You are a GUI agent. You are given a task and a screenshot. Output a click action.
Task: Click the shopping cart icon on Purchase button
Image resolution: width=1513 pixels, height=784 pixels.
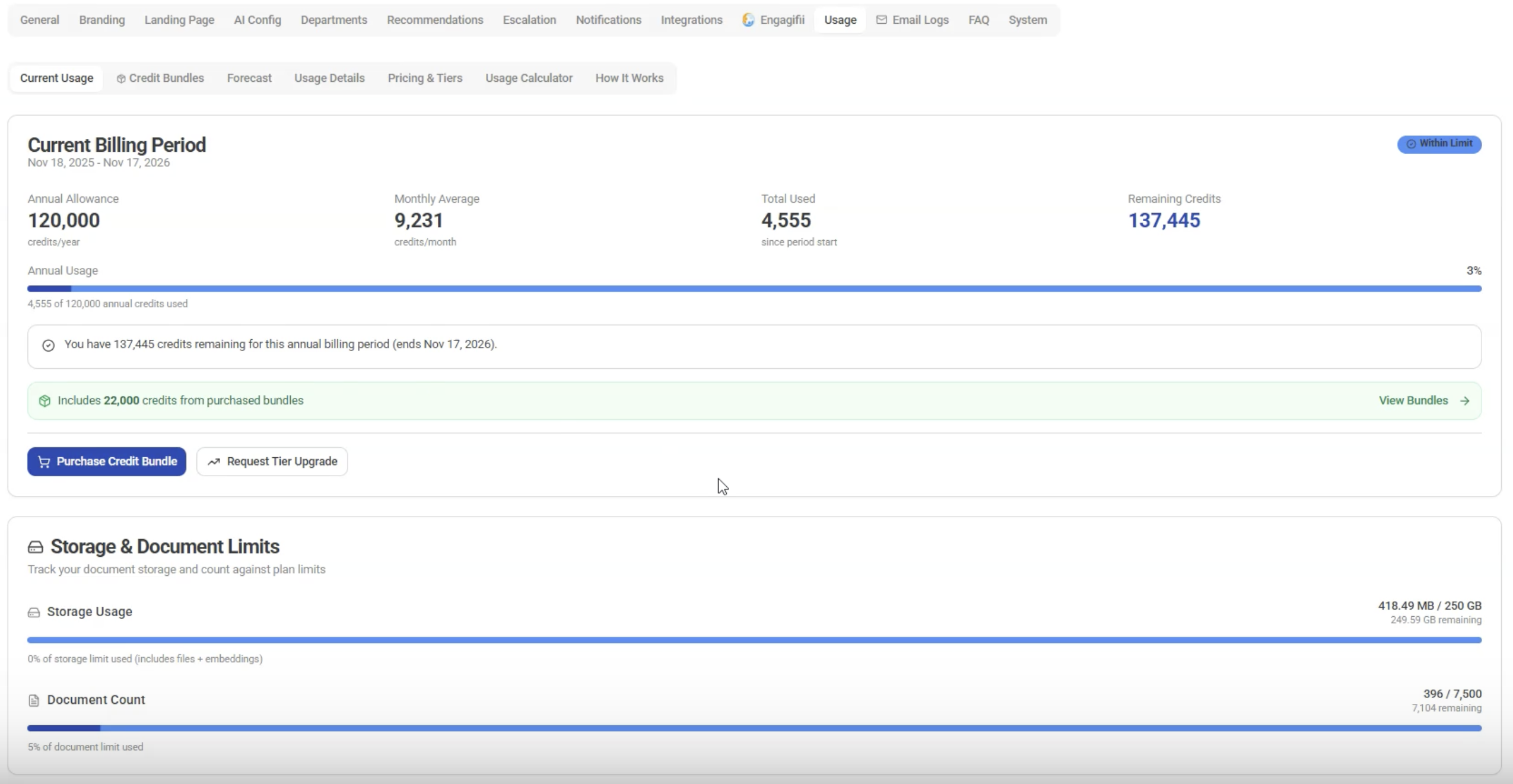(44, 461)
